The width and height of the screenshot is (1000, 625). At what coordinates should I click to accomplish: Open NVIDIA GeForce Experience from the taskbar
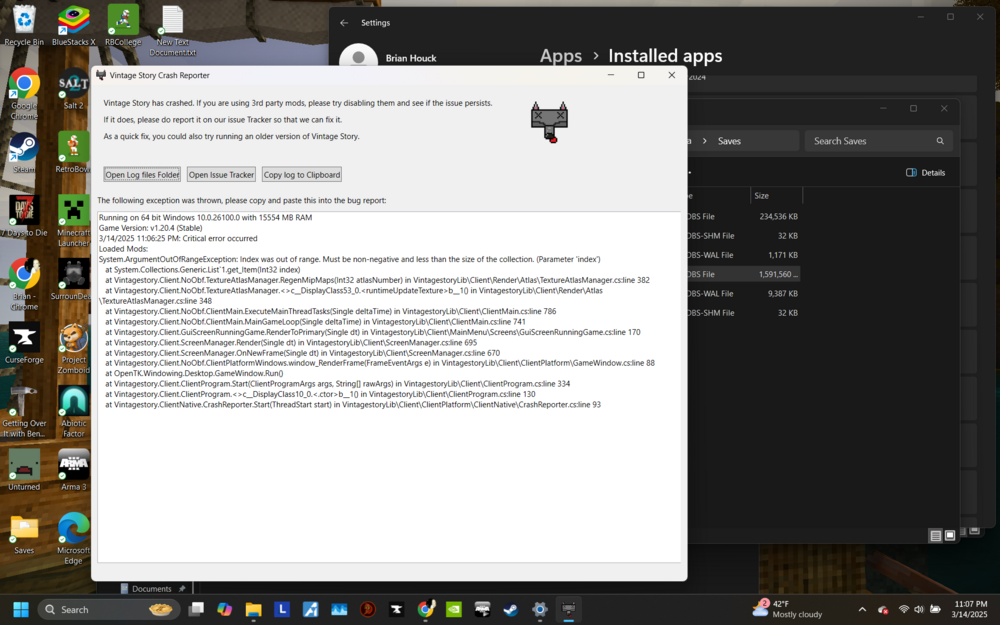click(453, 609)
